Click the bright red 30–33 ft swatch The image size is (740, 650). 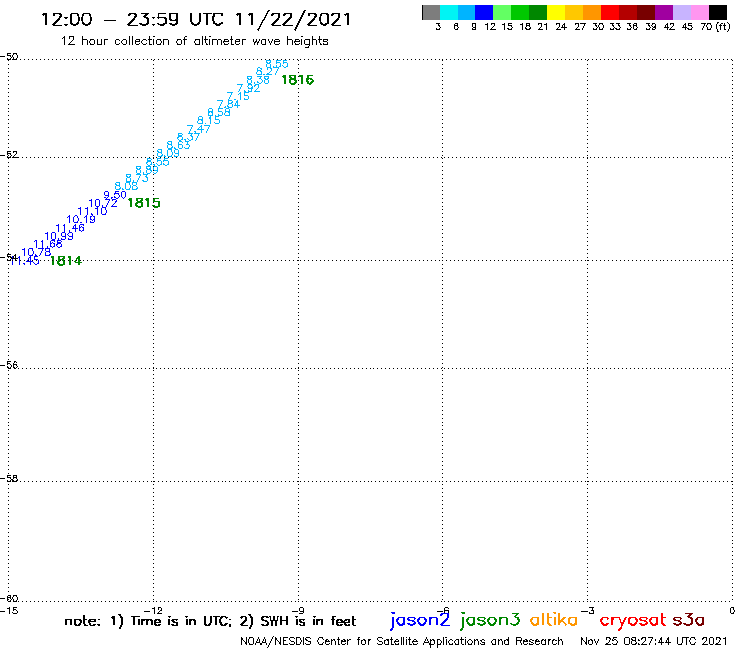tap(610, 12)
